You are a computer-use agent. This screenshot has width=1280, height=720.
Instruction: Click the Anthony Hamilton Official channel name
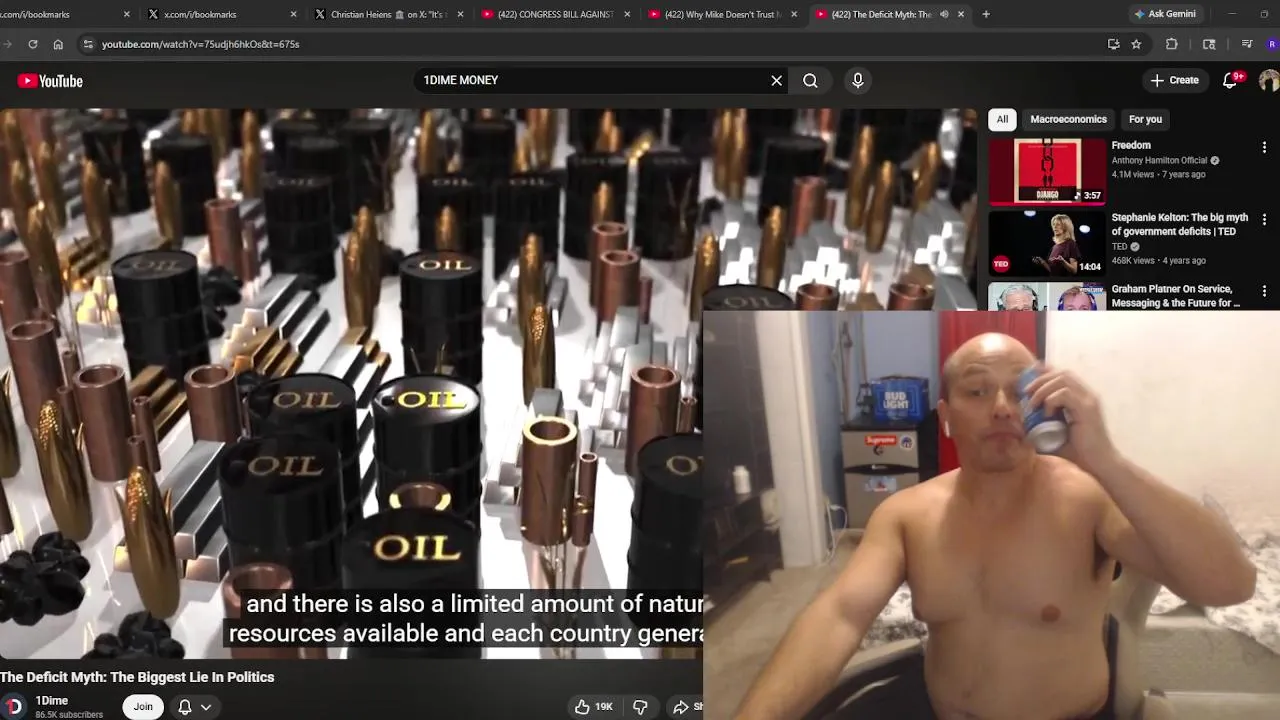coord(1159,160)
